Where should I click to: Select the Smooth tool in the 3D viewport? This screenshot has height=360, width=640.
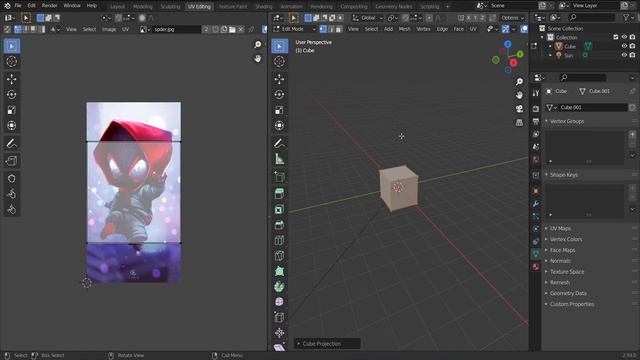pos(279,302)
